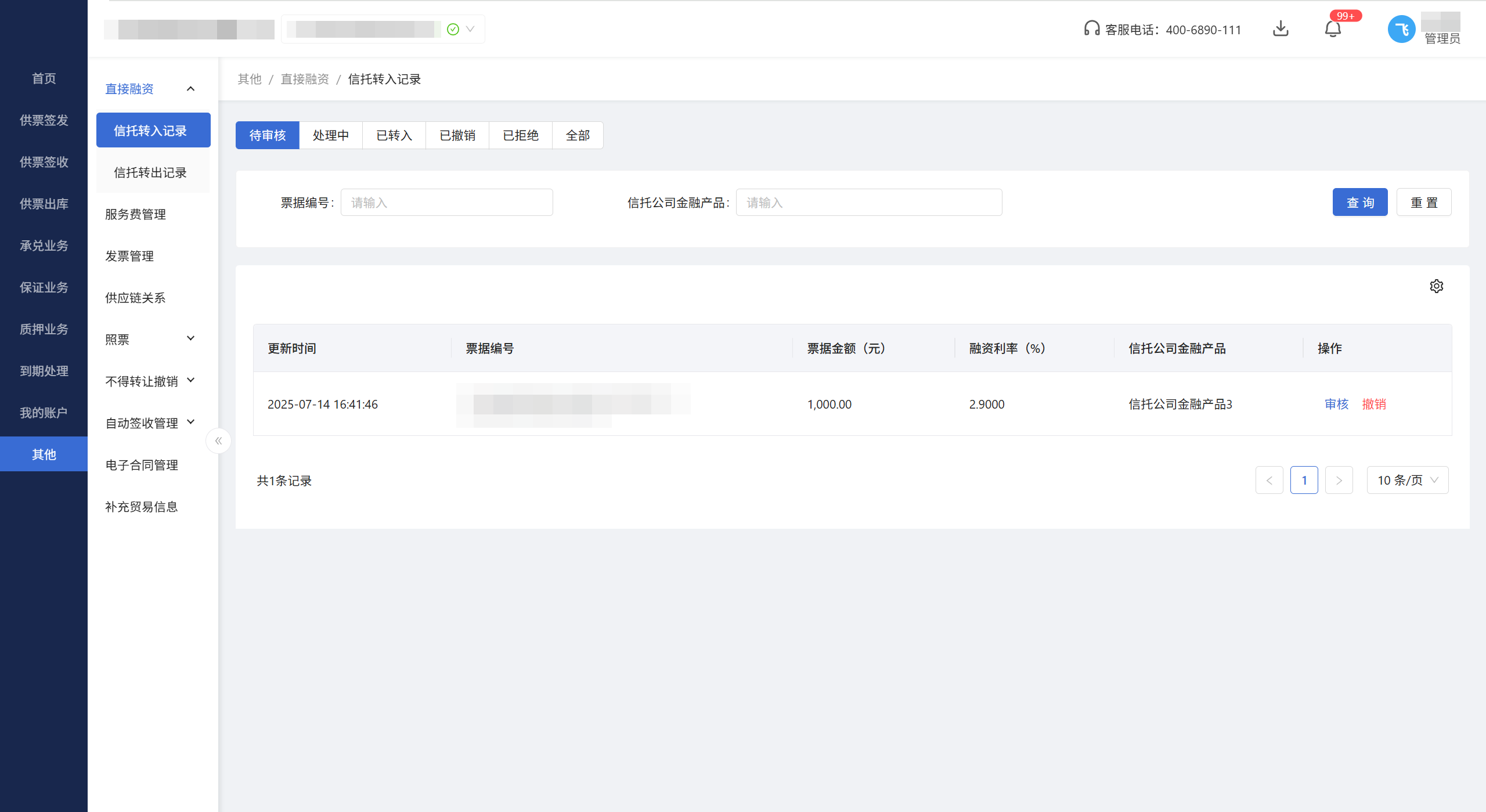Click the red 撤销 link
This screenshot has width=1486, height=812.
tap(1374, 404)
